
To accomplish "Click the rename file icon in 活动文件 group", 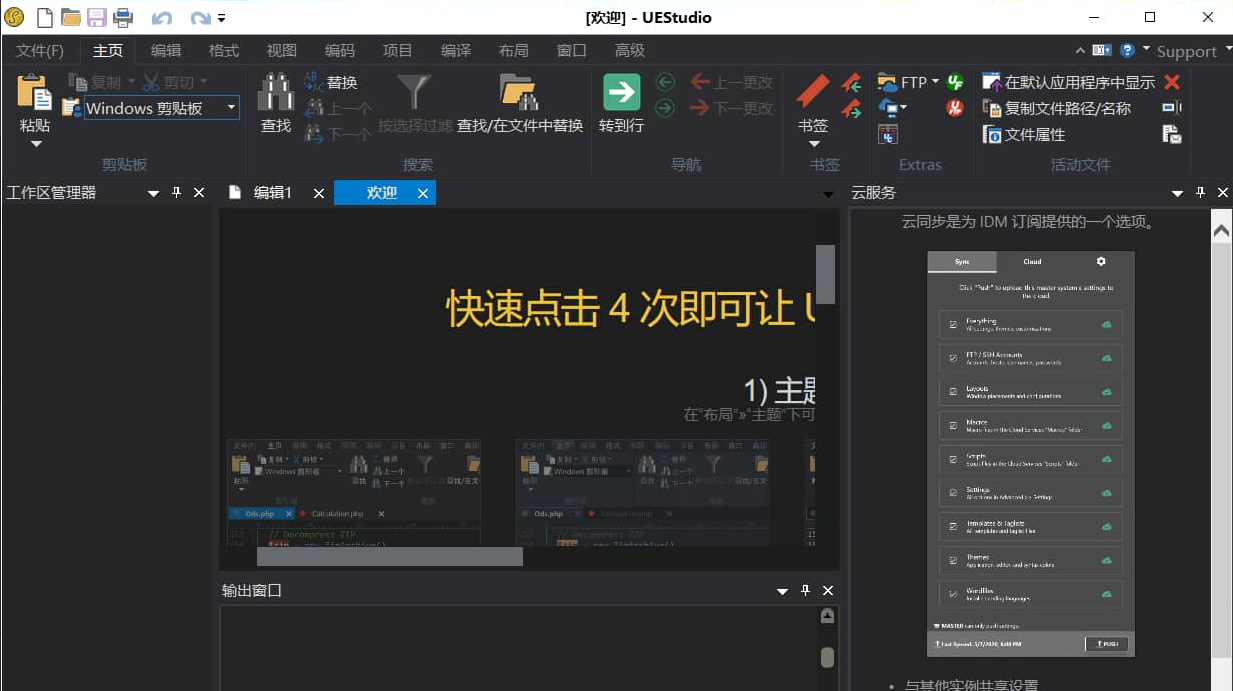I will click(1172, 108).
